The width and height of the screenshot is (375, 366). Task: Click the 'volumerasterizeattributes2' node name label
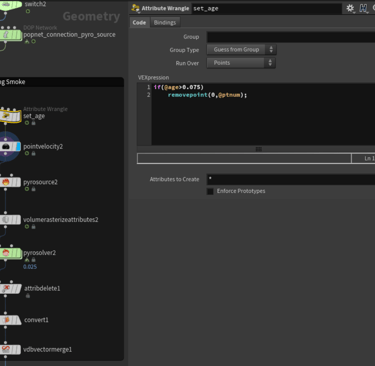(x=61, y=220)
